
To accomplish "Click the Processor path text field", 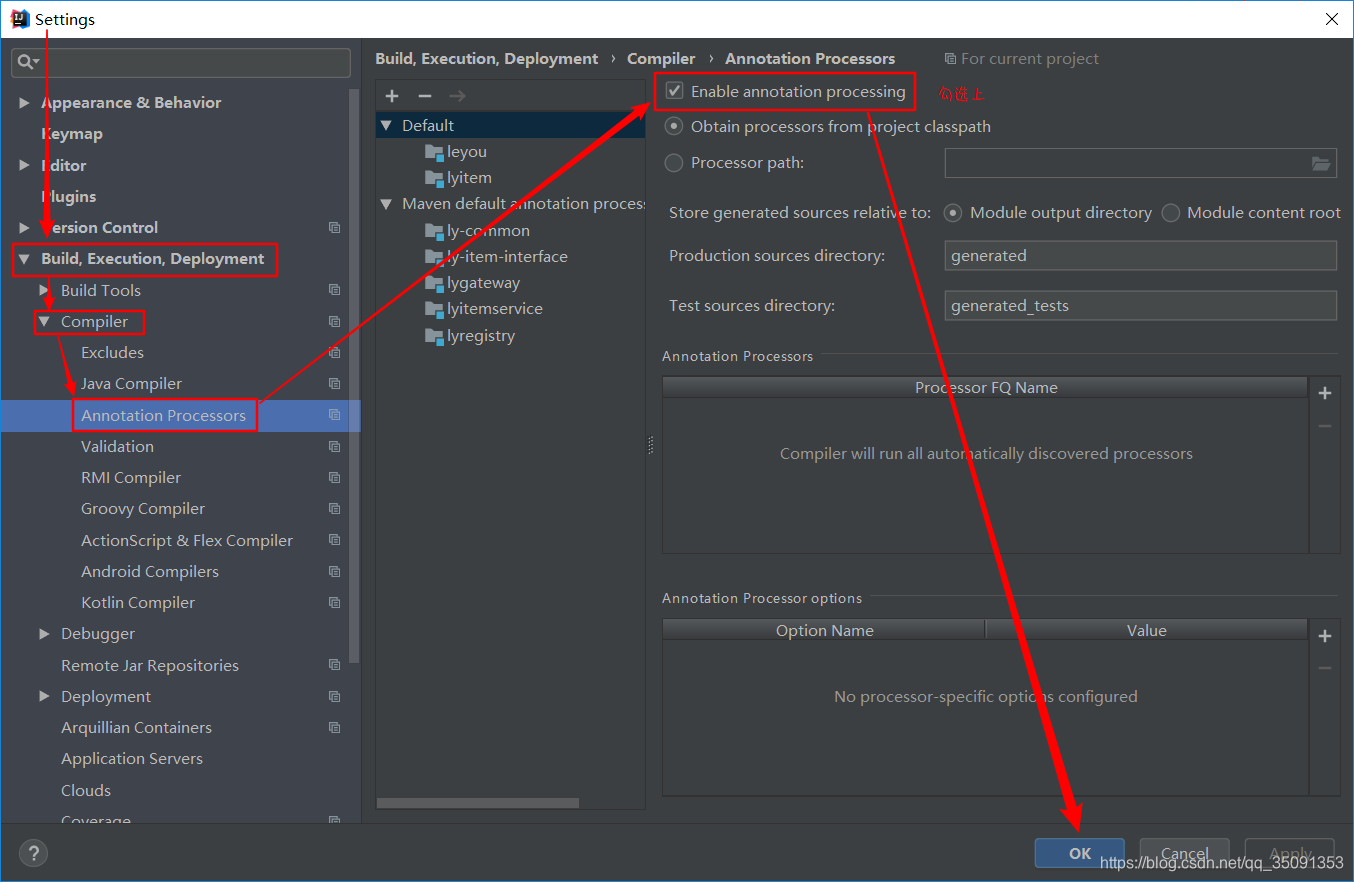I will (1141, 163).
